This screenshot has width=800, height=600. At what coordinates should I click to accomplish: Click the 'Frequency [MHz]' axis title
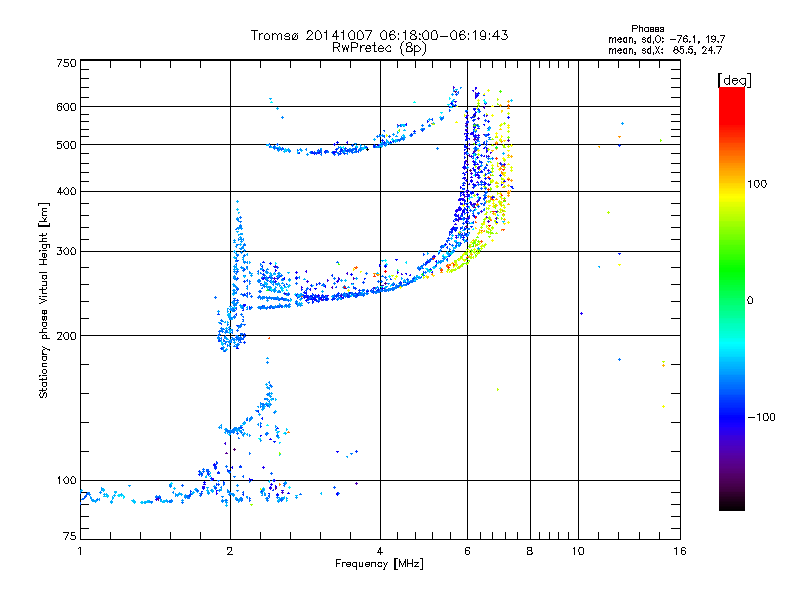pos(379,564)
